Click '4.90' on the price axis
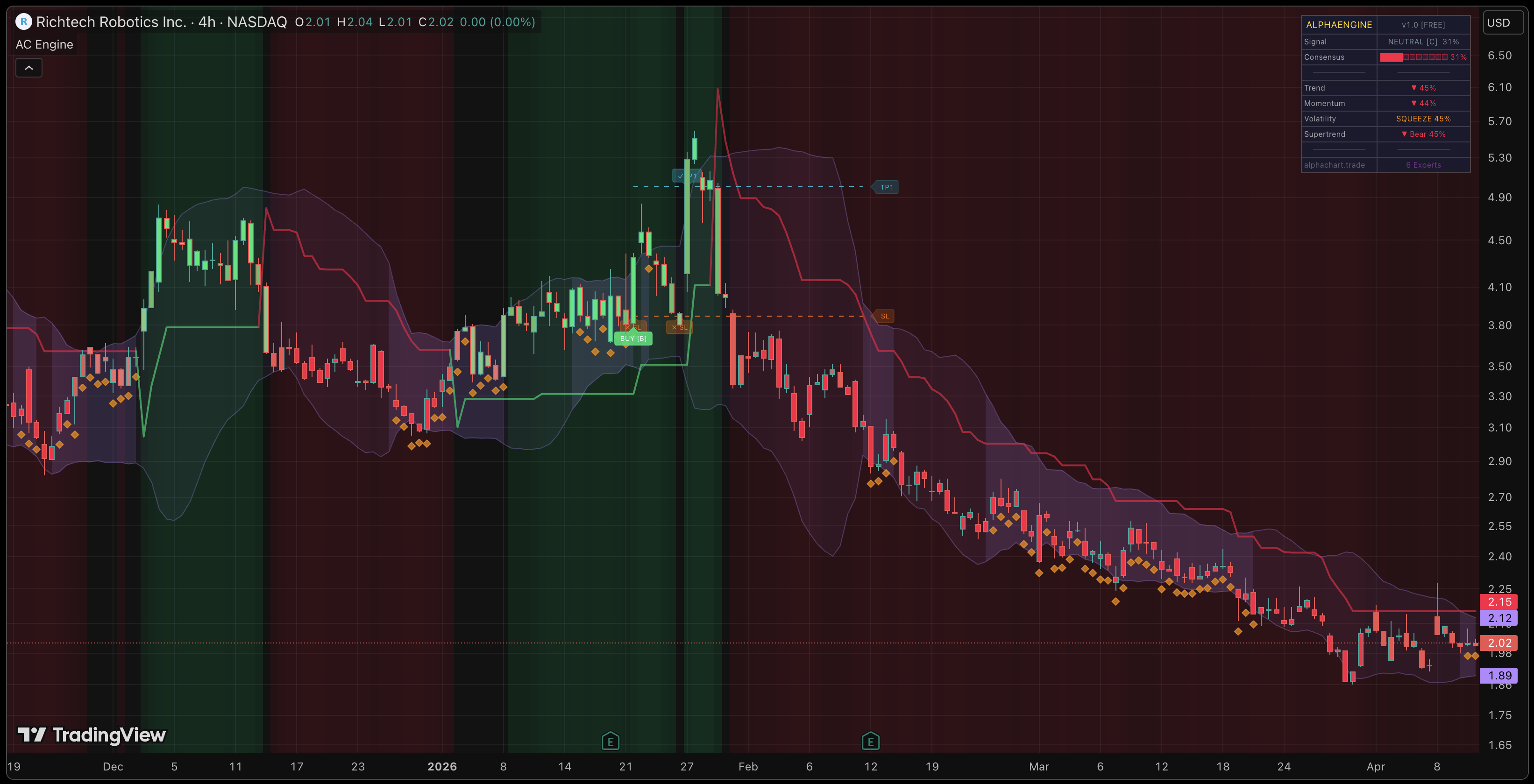 (1499, 198)
